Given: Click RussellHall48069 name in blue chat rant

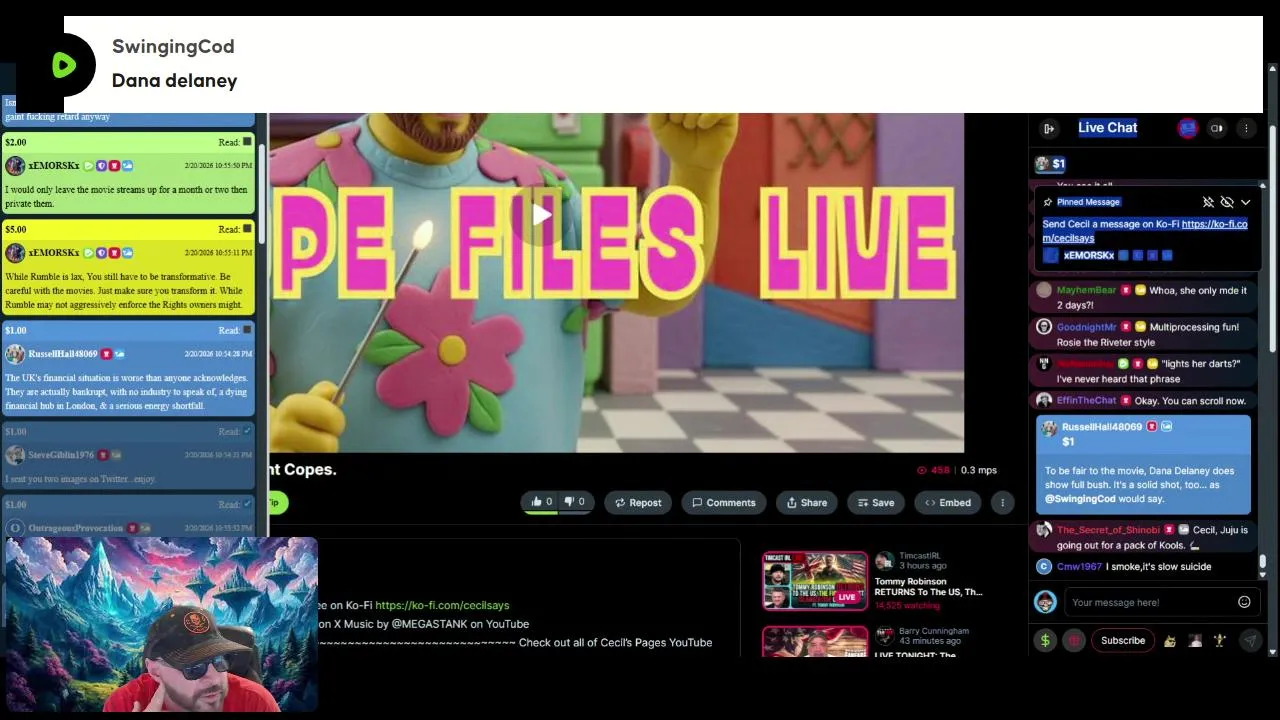Looking at the screenshot, I should [1101, 427].
